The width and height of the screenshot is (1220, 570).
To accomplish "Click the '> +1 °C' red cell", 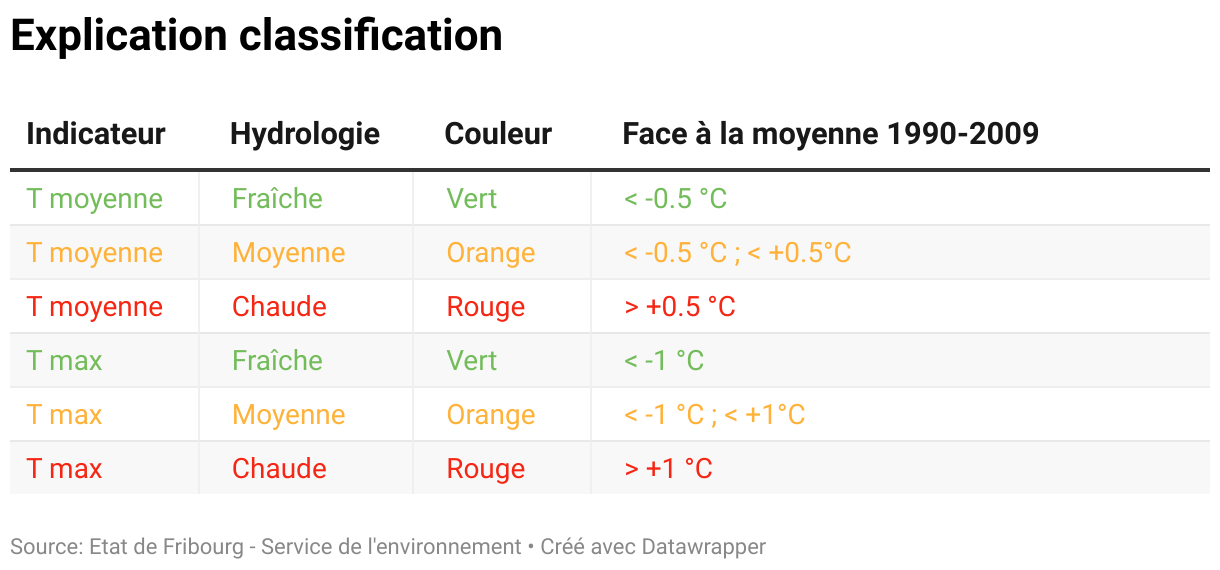I will coord(668,469).
